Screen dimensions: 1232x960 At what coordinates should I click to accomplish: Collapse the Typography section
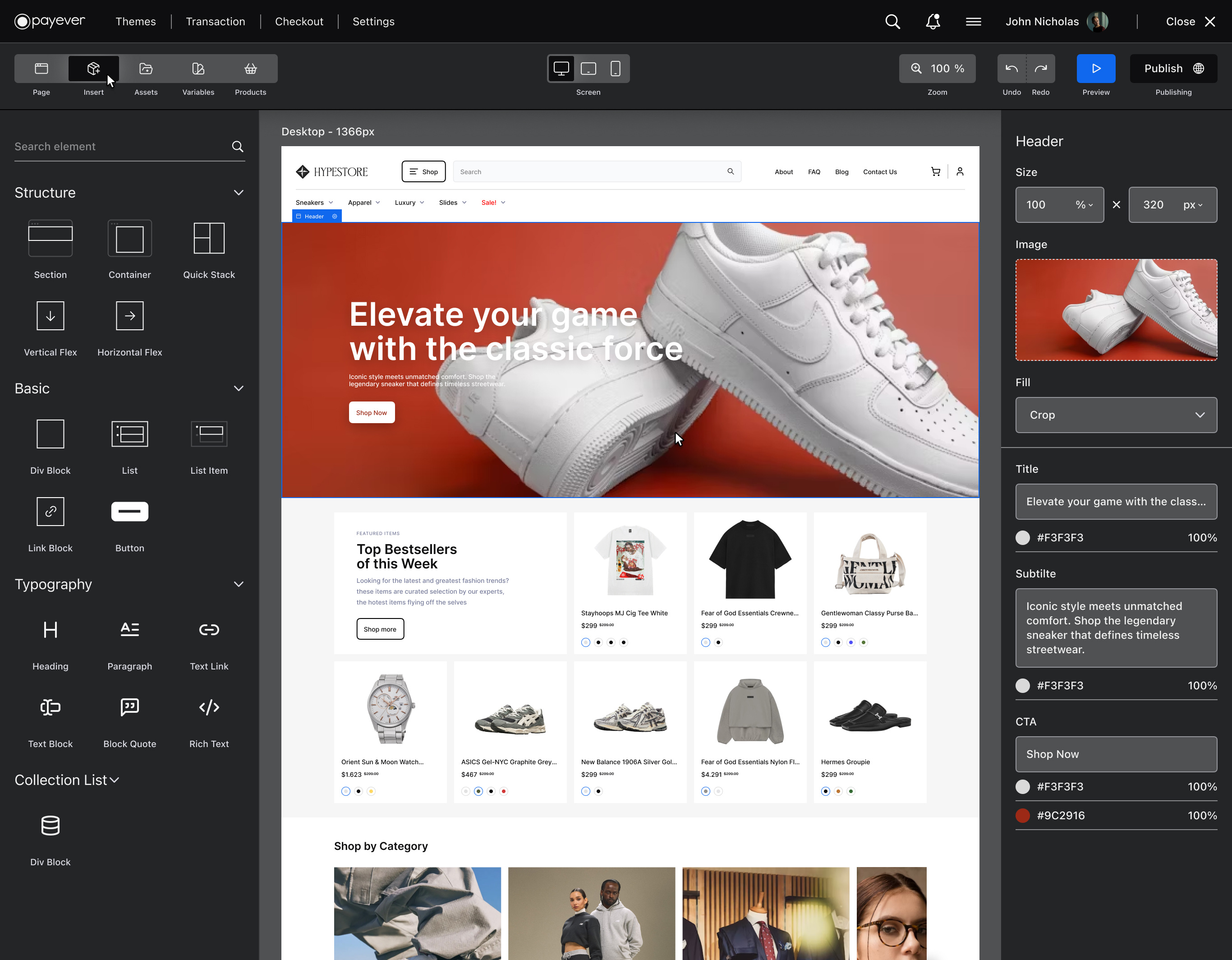[238, 585]
